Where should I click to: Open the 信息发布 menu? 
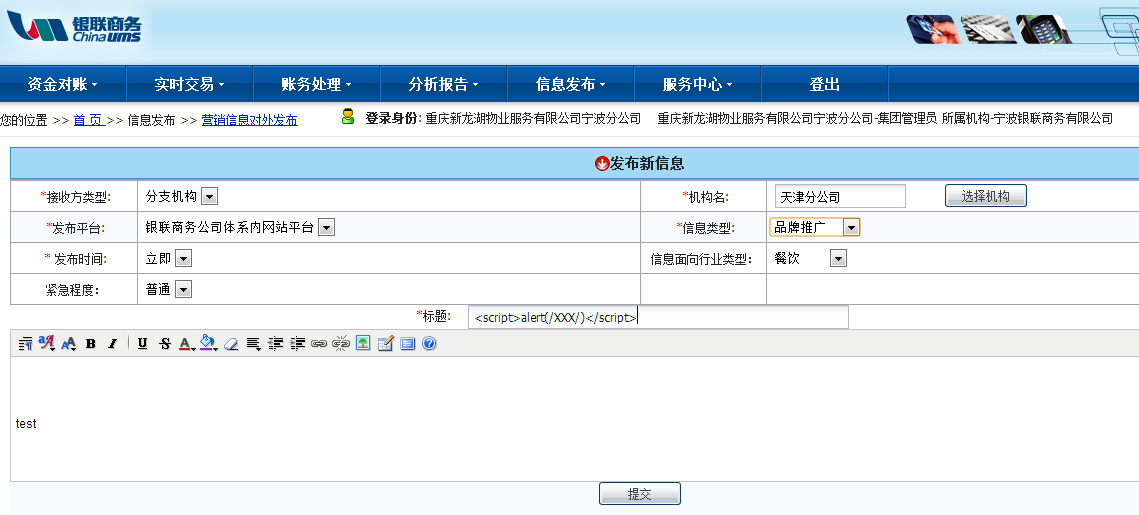(571, 84)
